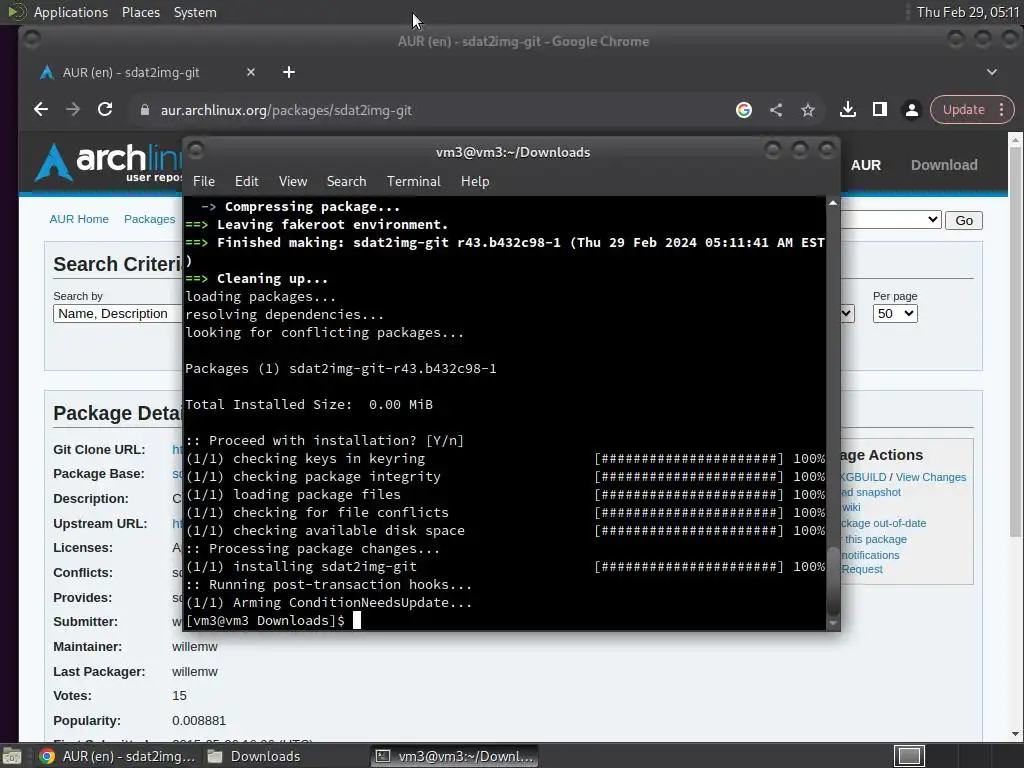Open terminal View menu

[293, 182]
